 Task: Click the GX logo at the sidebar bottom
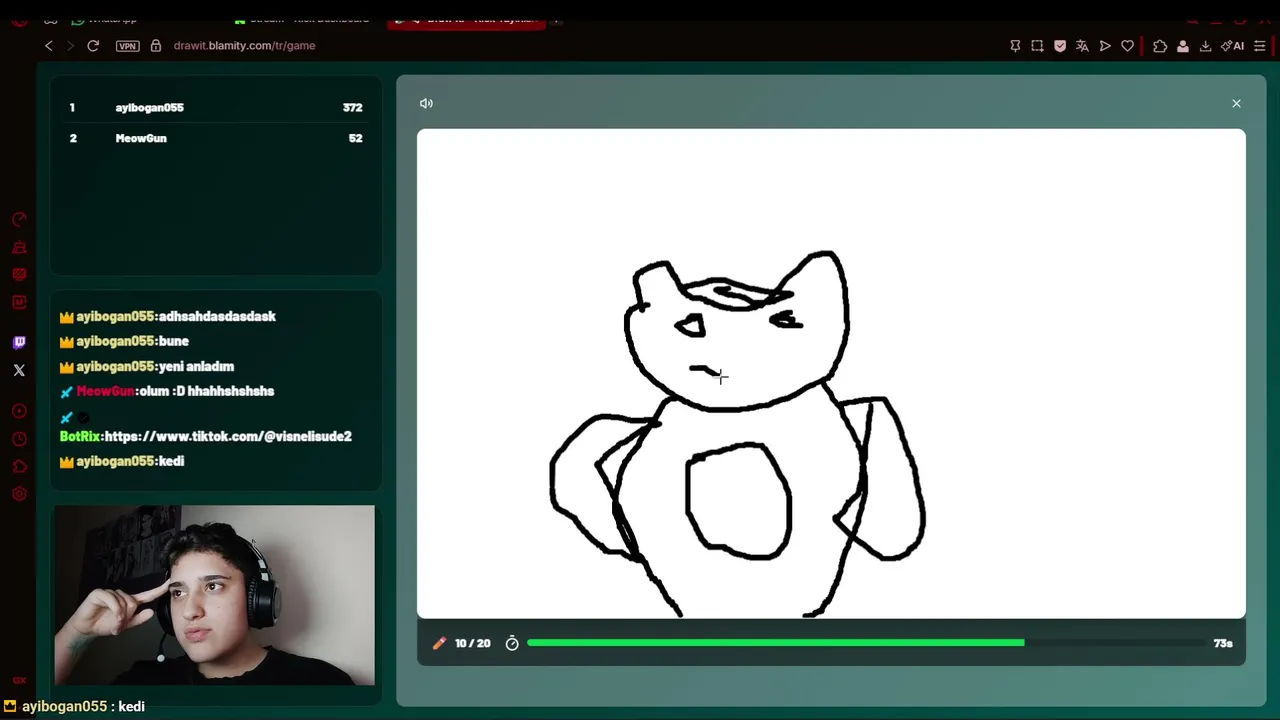tap(19, 681)
